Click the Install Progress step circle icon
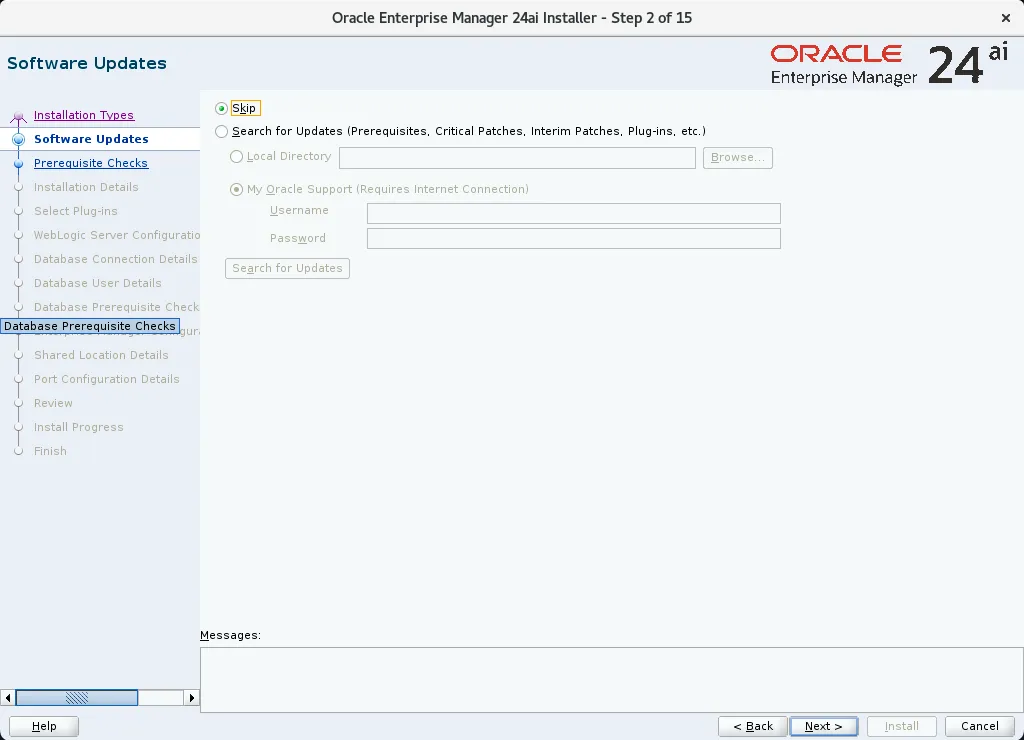Image resolution: width=1024 pixels, height=740 pixels. 18,427
